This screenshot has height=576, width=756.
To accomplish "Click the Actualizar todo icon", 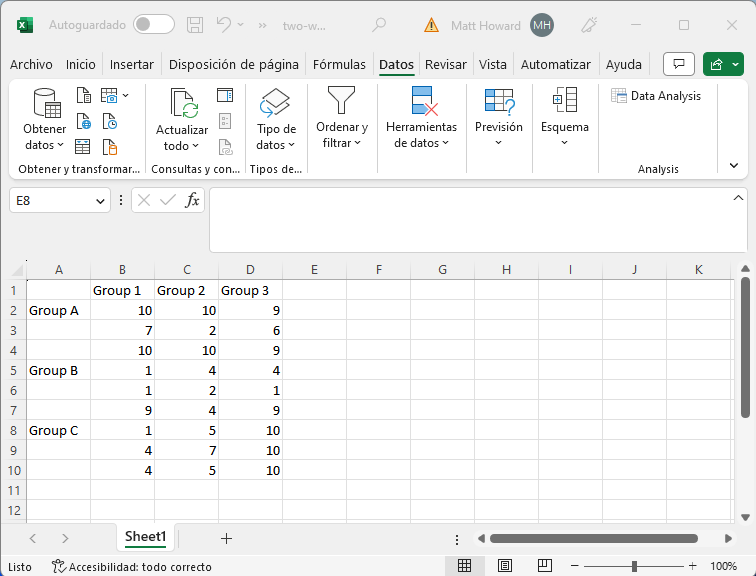I will tap(183, 103).
